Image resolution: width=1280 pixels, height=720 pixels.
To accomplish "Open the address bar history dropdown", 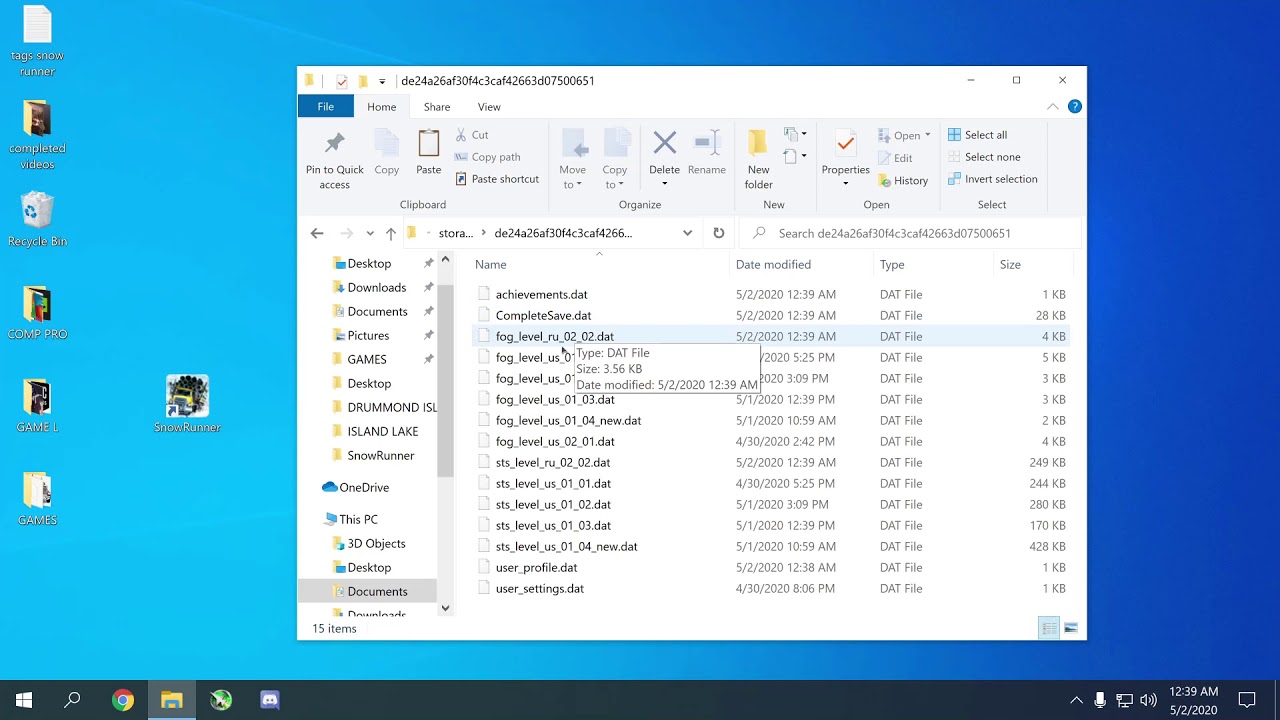I will click(687, 233).
